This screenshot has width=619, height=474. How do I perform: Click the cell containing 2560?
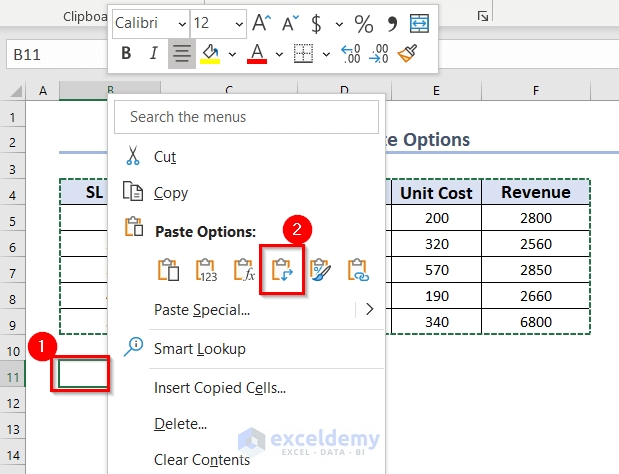tap(536, 244)
